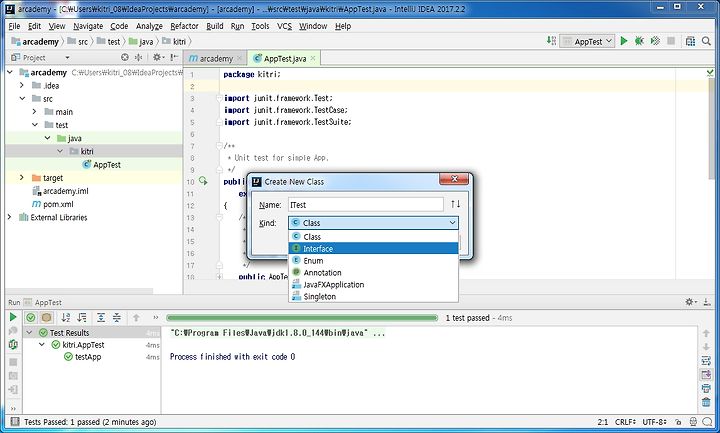
Task: Click the UTF-8 encoding selector
Action: [x=654, y=422]
